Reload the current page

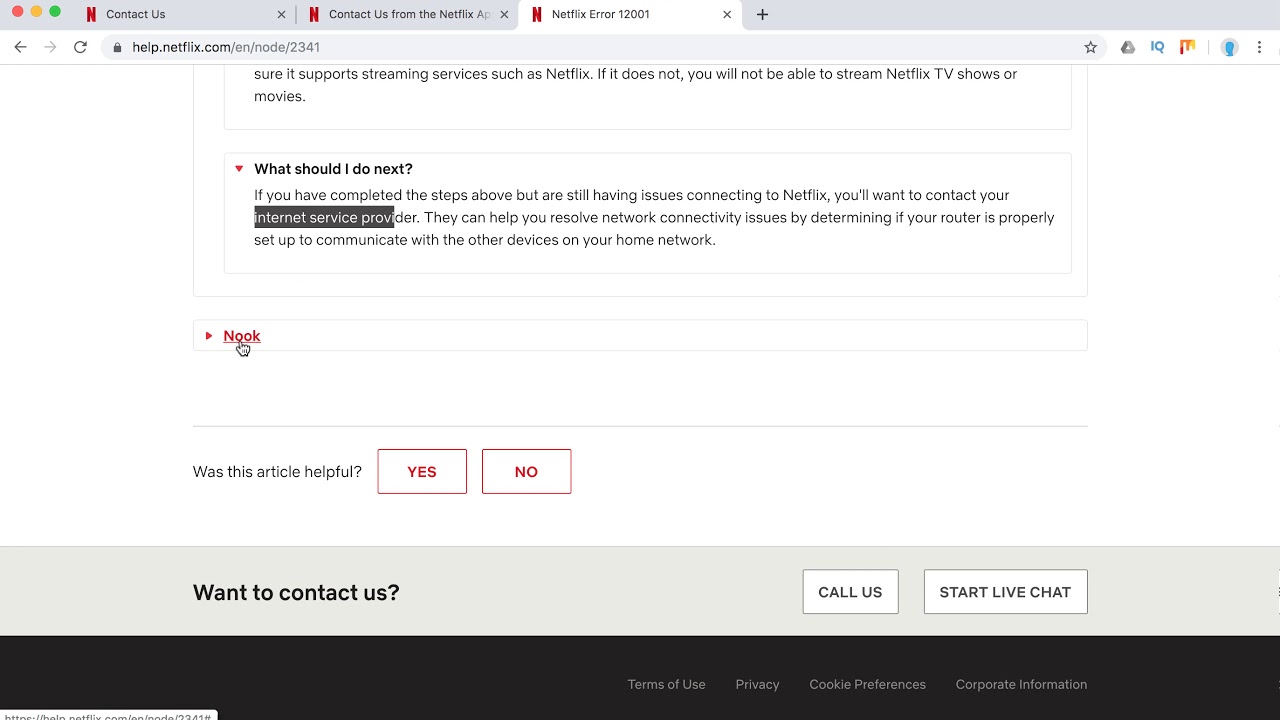click(x=80, y=47)
